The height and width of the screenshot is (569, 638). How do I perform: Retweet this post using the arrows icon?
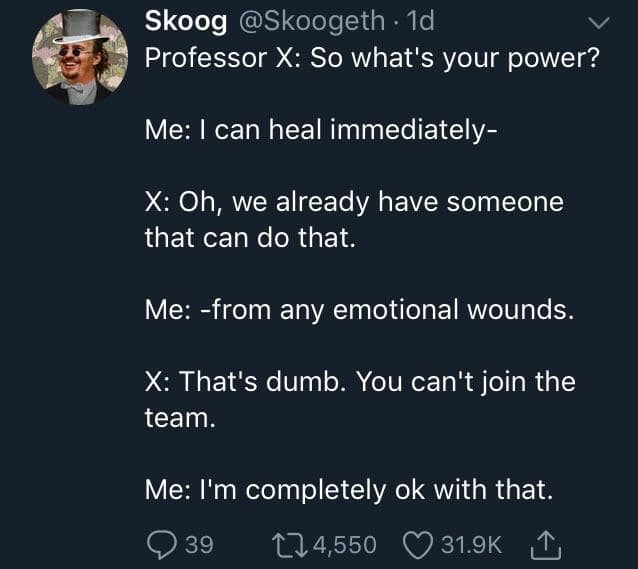click(290, 545)
